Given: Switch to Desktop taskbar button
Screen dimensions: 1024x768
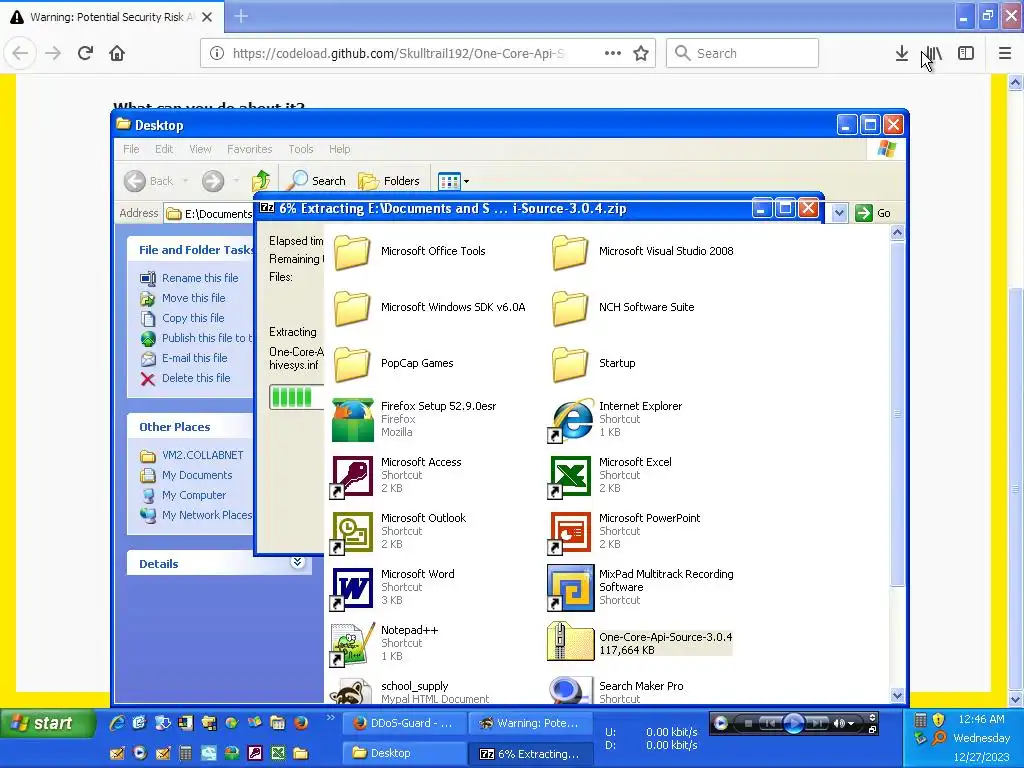Looking at the screenshot, I should point(405,754).
